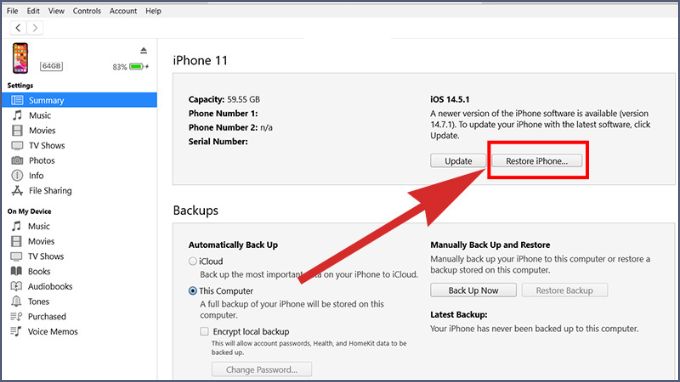
Task: Click the Capacity 59.55 GB text
Action: tap(224, 99)
